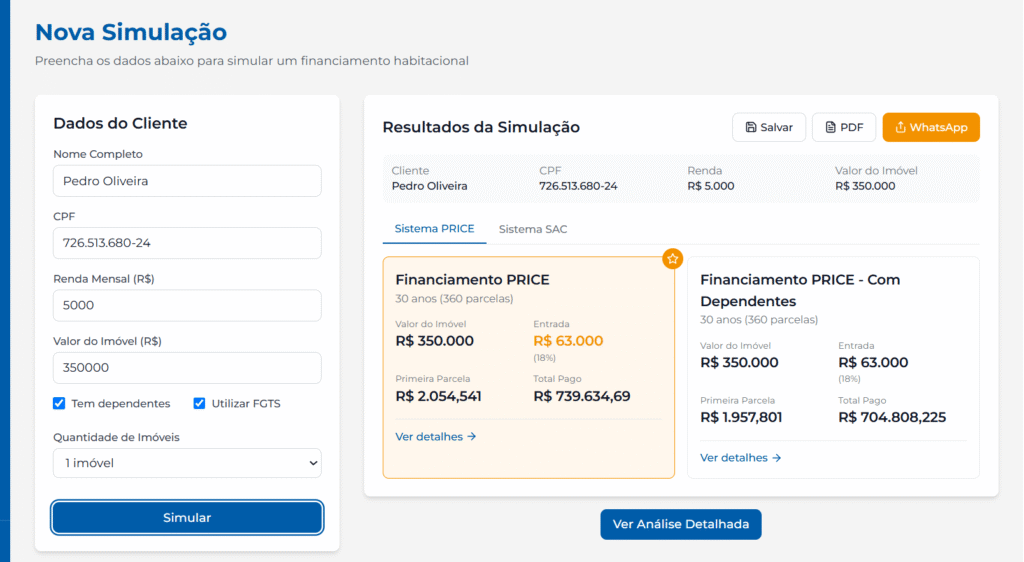Open Ver Análise Detalhada

(x=681, y=524)
